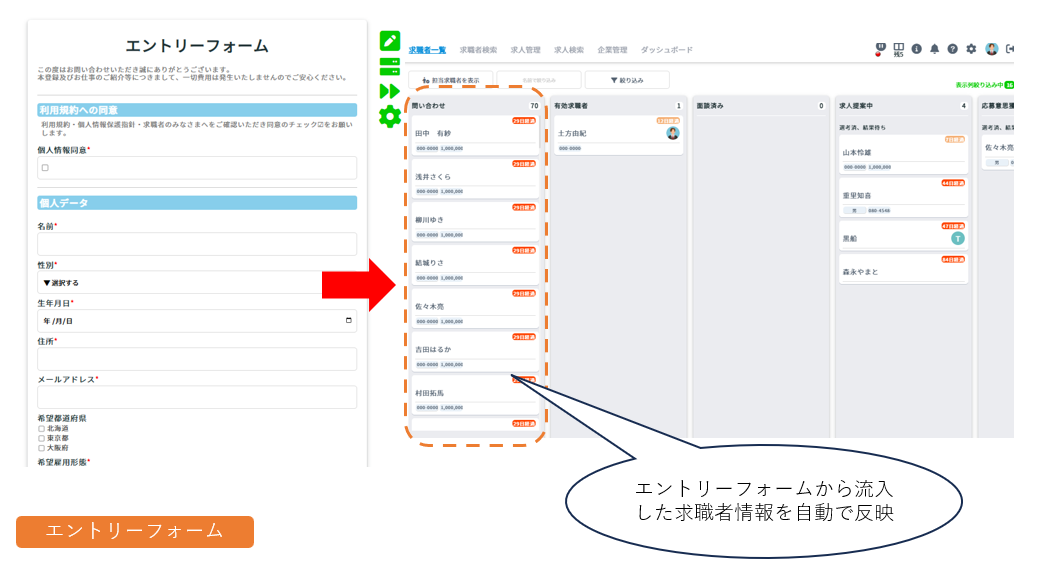Open the gear settings icon in header
The image size is (1051, 573).
point(971,49)
